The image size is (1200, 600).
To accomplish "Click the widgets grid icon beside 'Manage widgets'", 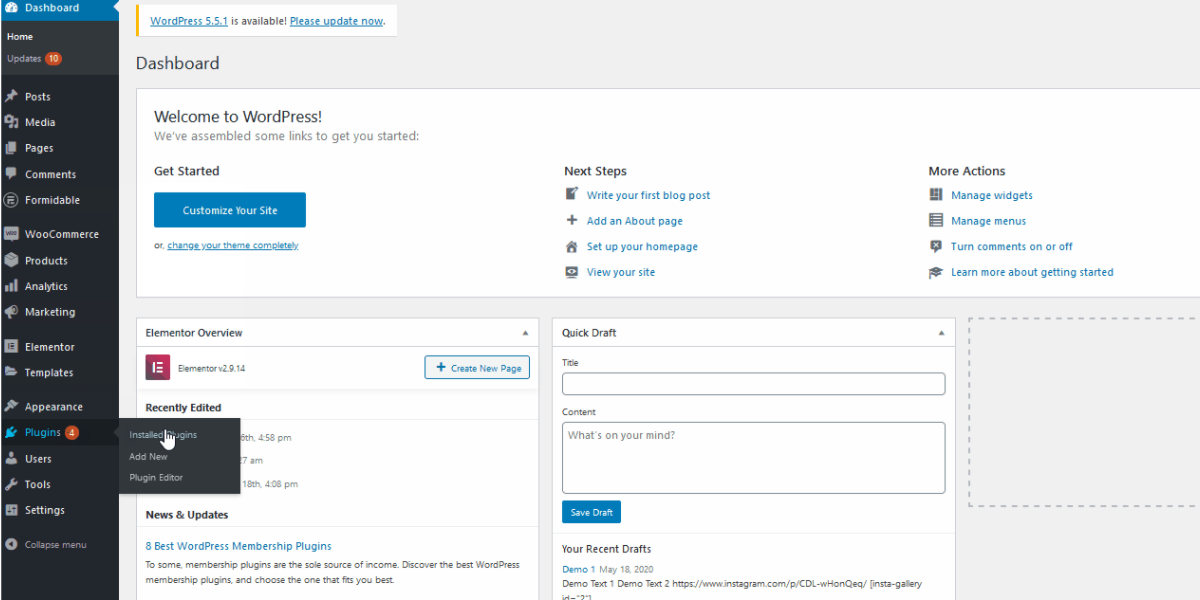I will click(936, 195).
